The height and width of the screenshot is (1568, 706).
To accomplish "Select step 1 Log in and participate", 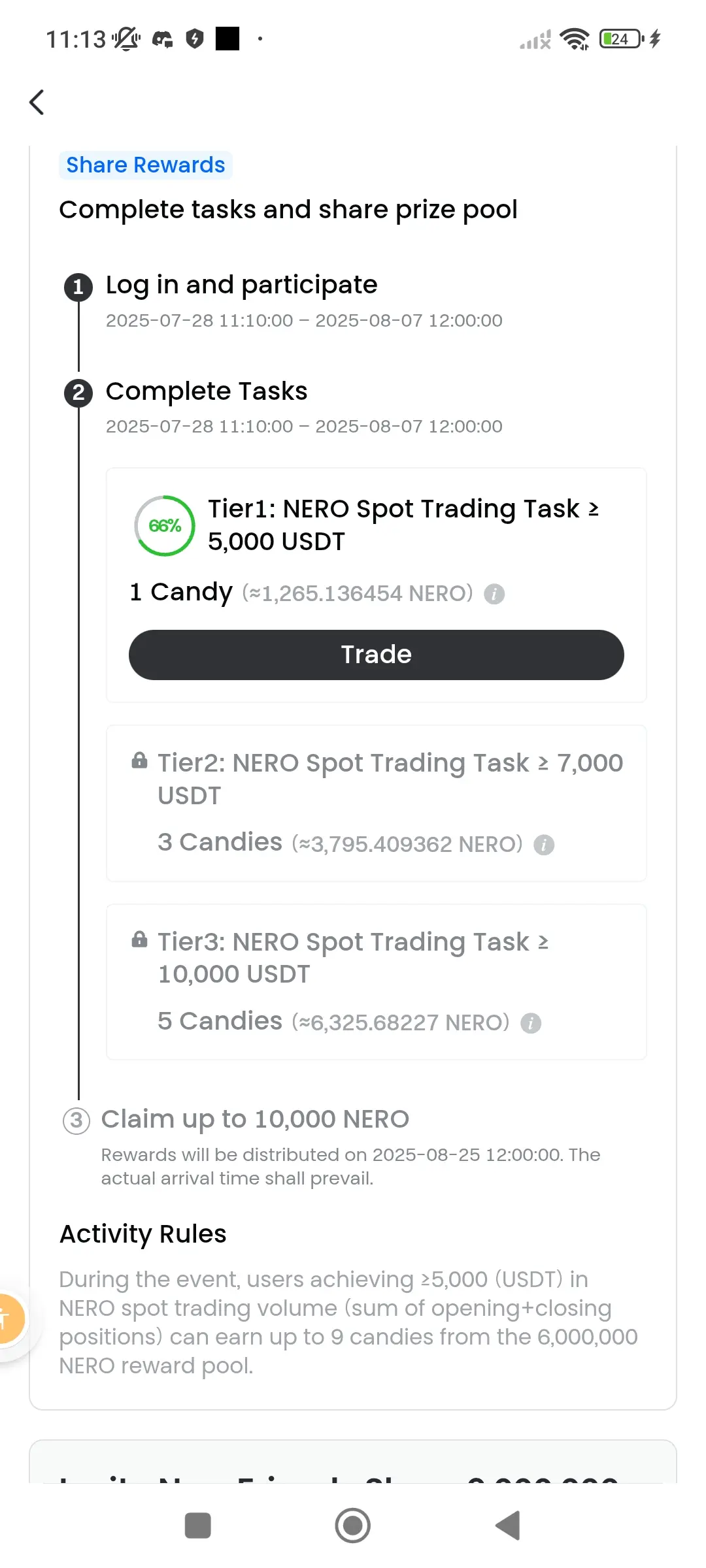I will (241, 285).
